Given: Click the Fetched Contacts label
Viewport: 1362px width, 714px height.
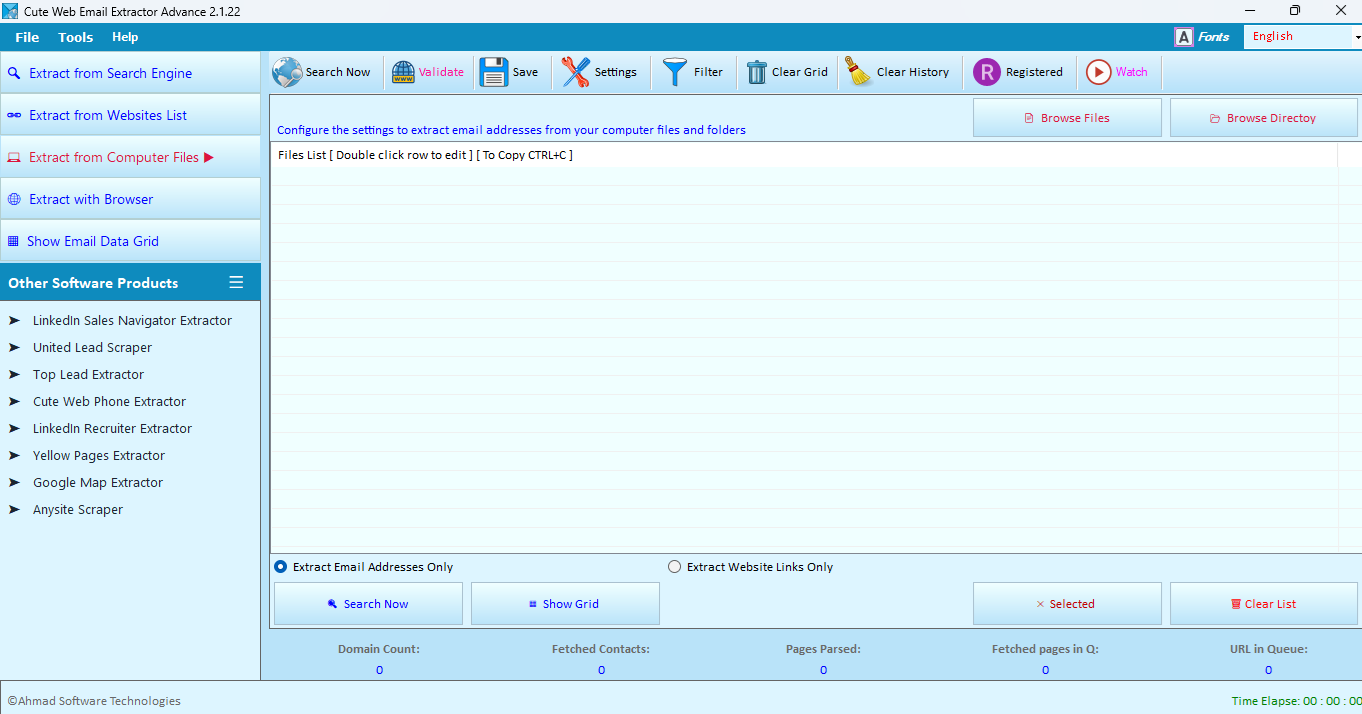Looking at the screenshot, I should (601, 649).
